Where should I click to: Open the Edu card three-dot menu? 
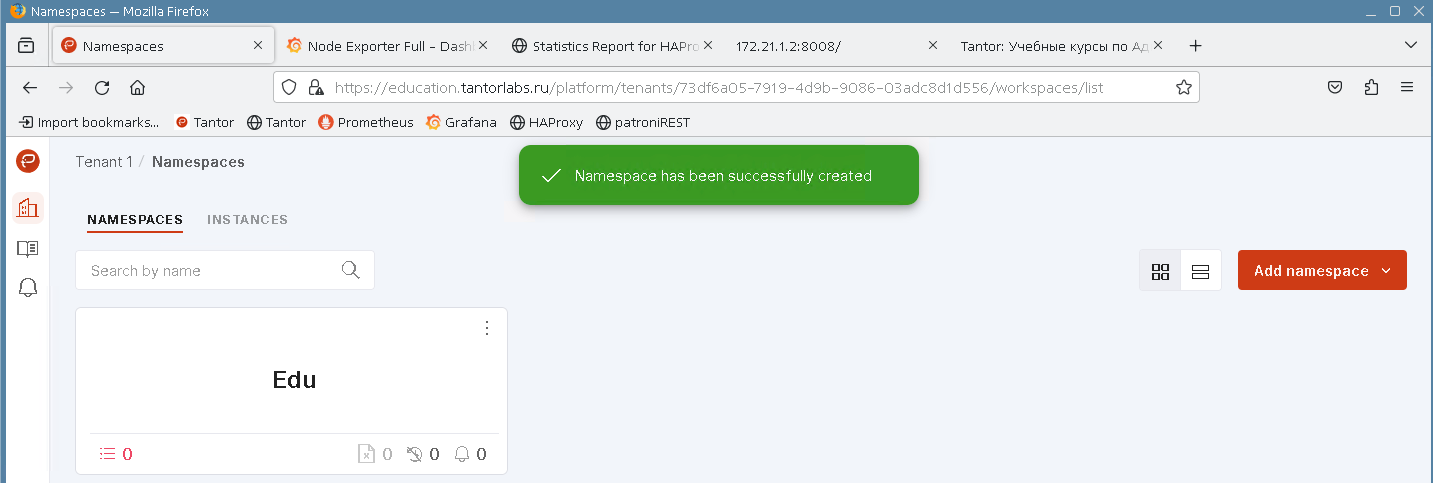click(x=487, y=328)
